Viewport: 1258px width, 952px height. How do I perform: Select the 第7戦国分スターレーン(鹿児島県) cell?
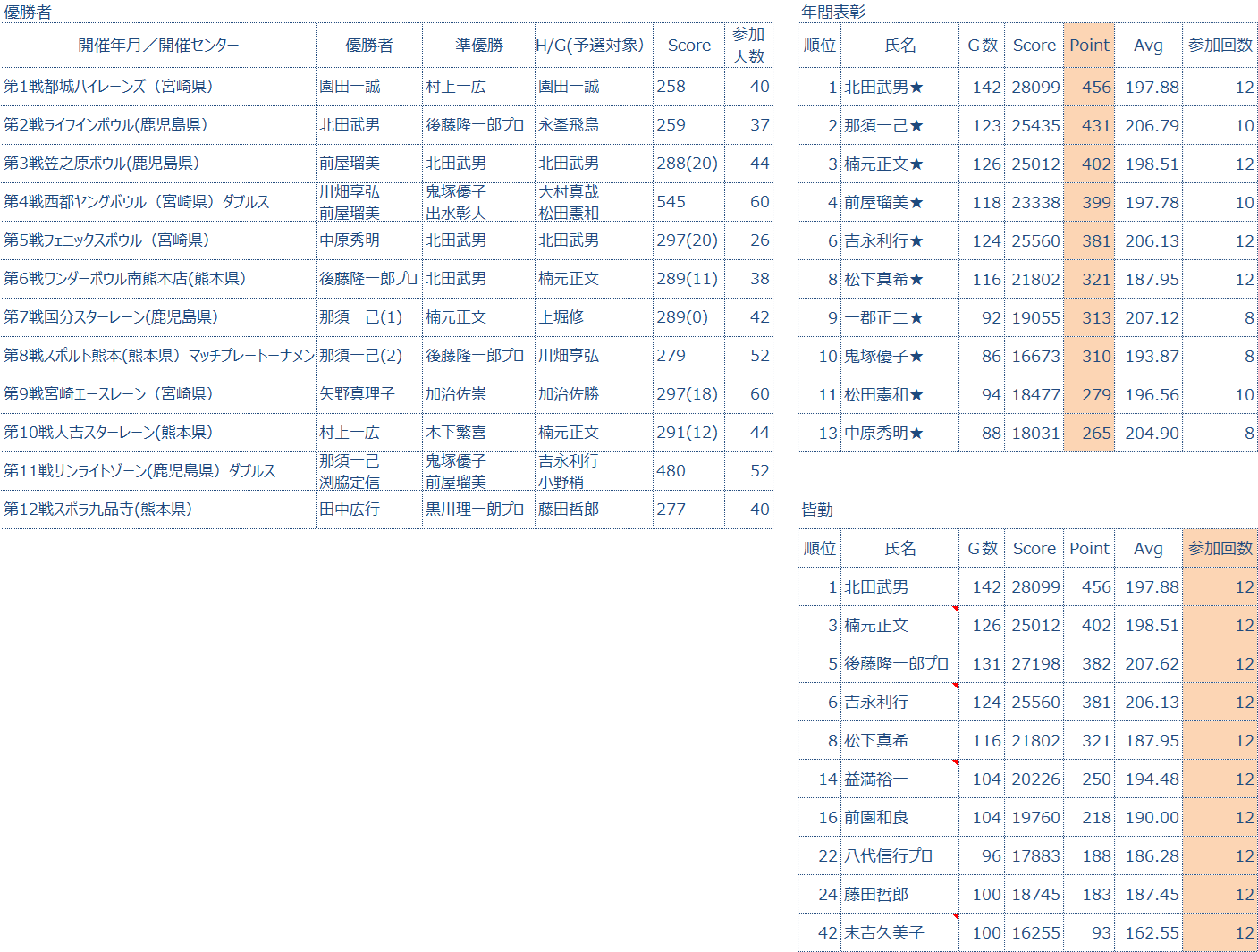pos(158,317)
